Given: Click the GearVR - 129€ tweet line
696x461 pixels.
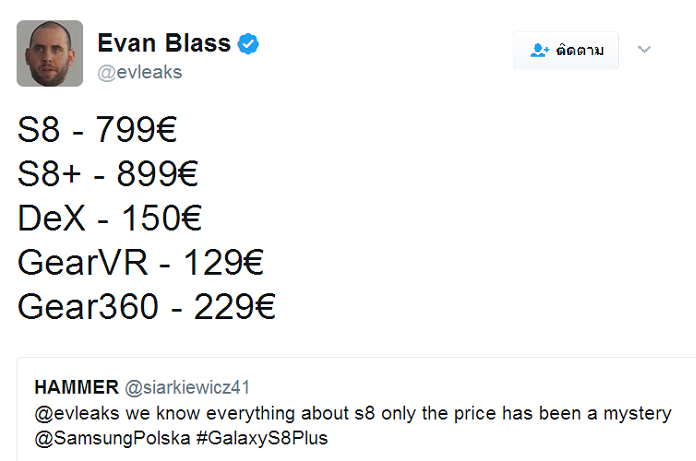Looking at the screenshot, I should tap(141, 262).
